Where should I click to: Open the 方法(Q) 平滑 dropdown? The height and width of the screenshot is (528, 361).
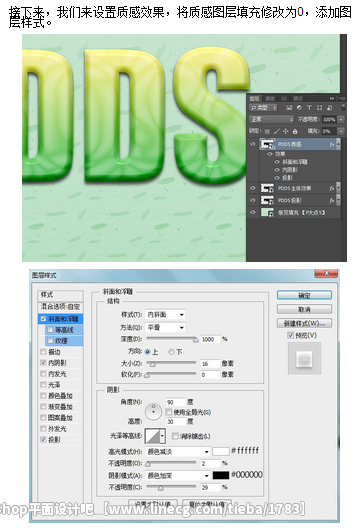coord(165,327)
